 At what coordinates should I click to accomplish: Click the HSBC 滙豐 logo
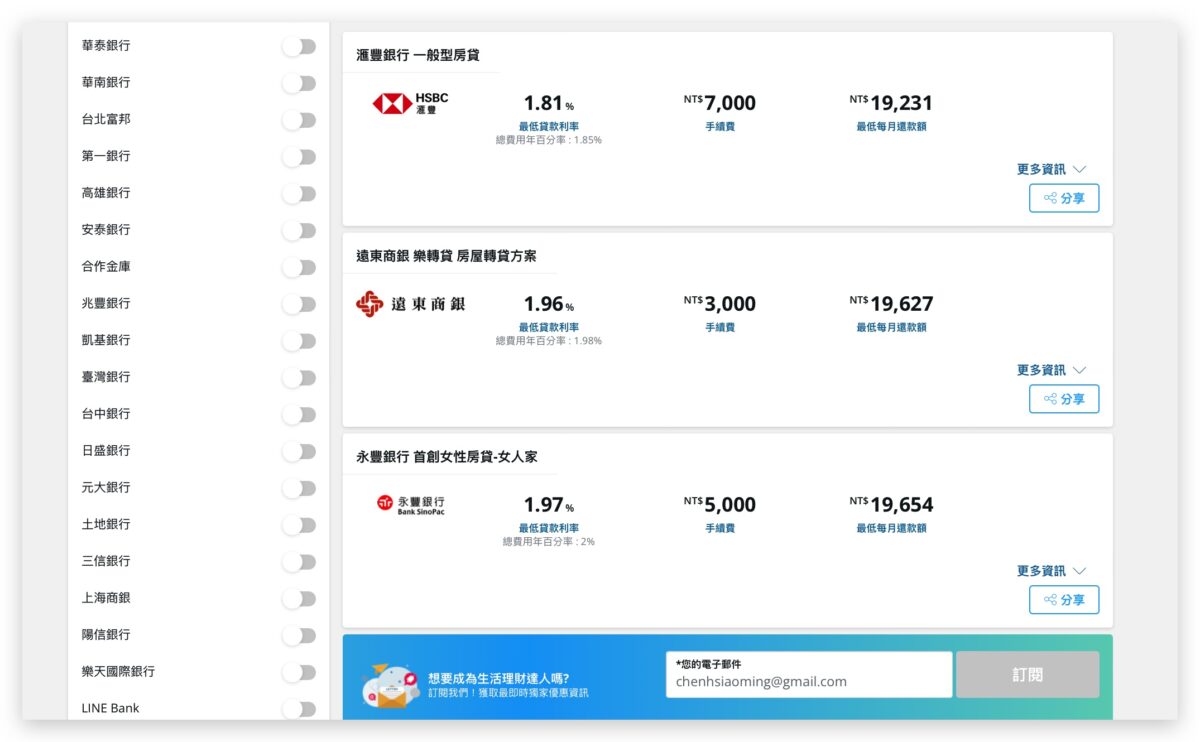point(411,103)
